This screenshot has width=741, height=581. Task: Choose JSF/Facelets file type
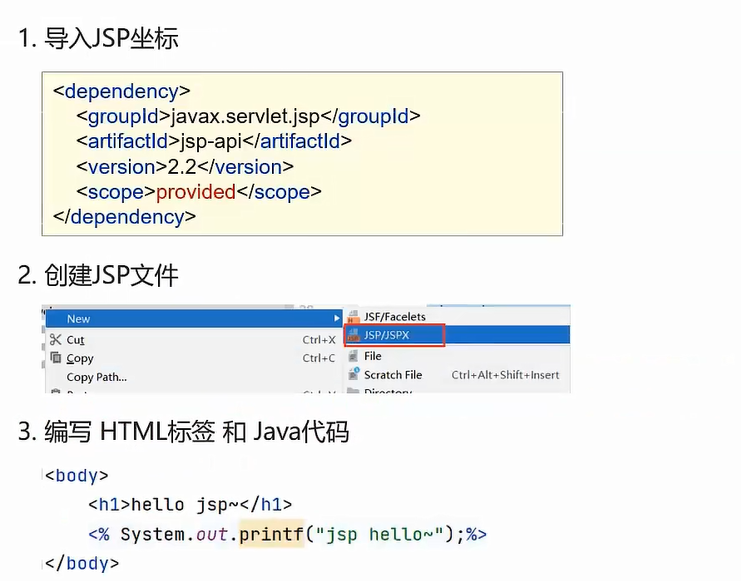click(x=457, y=316)
